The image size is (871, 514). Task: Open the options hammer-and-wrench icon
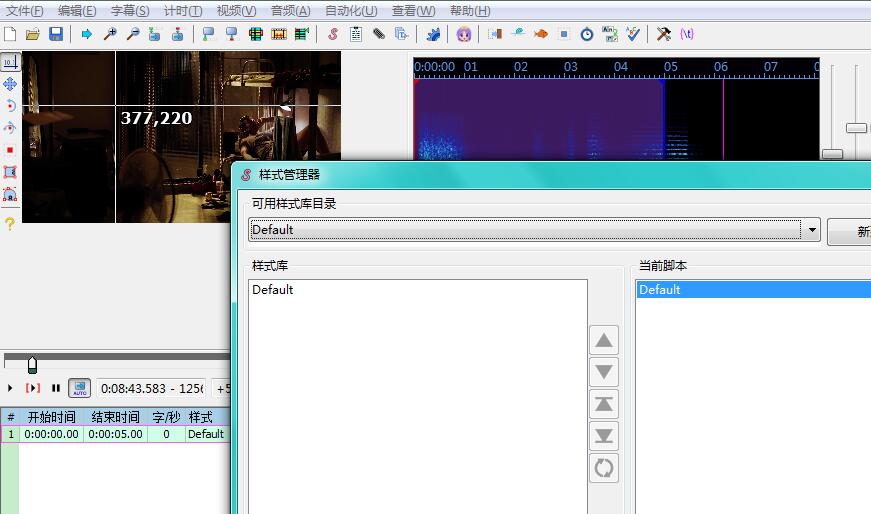point(663,34)
